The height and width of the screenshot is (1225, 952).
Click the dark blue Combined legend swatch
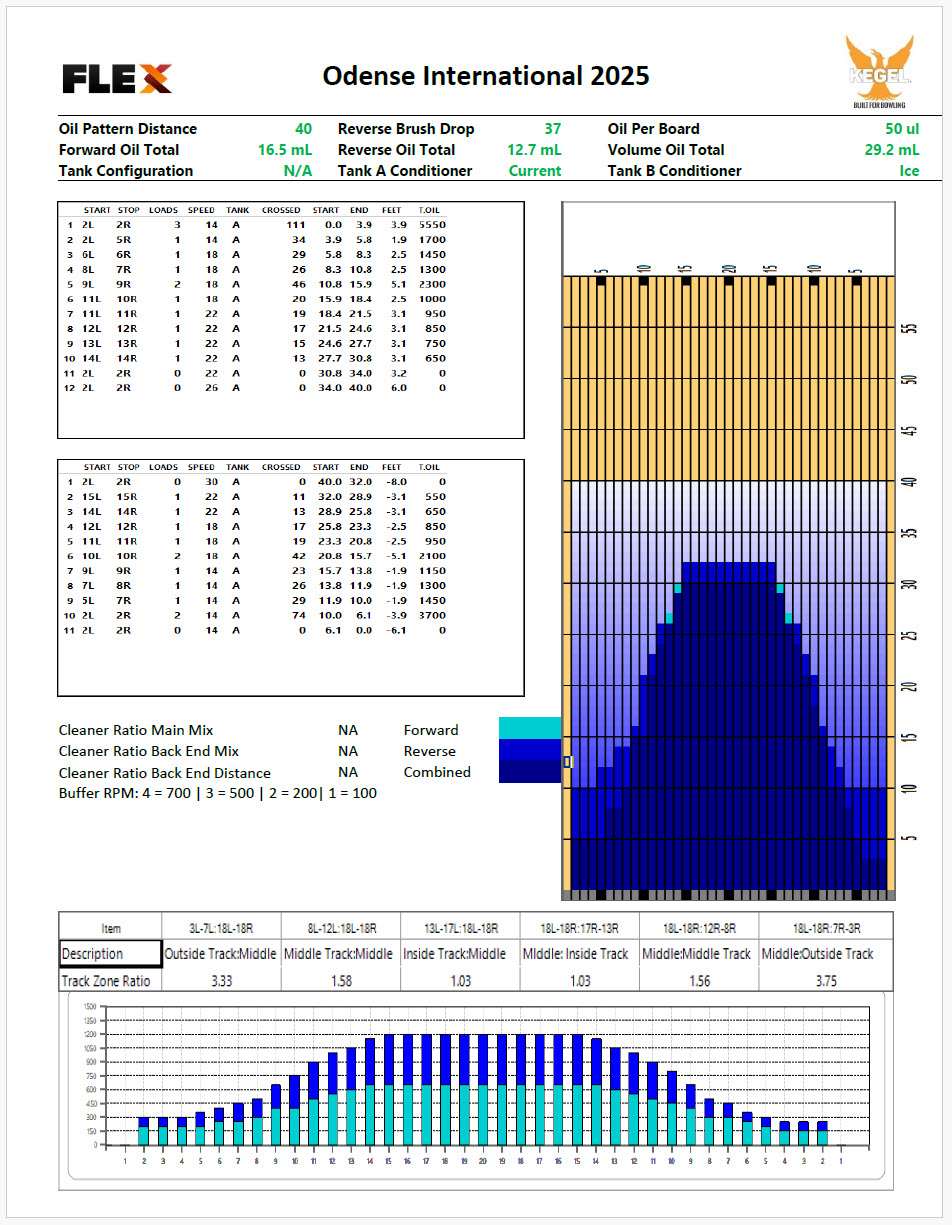point(529,771)
